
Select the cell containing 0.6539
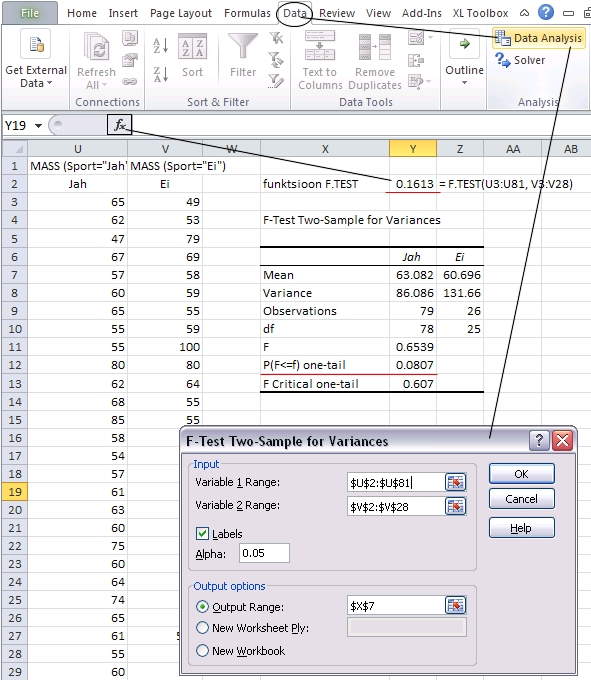pyautogui.click(x=413, y=347)
